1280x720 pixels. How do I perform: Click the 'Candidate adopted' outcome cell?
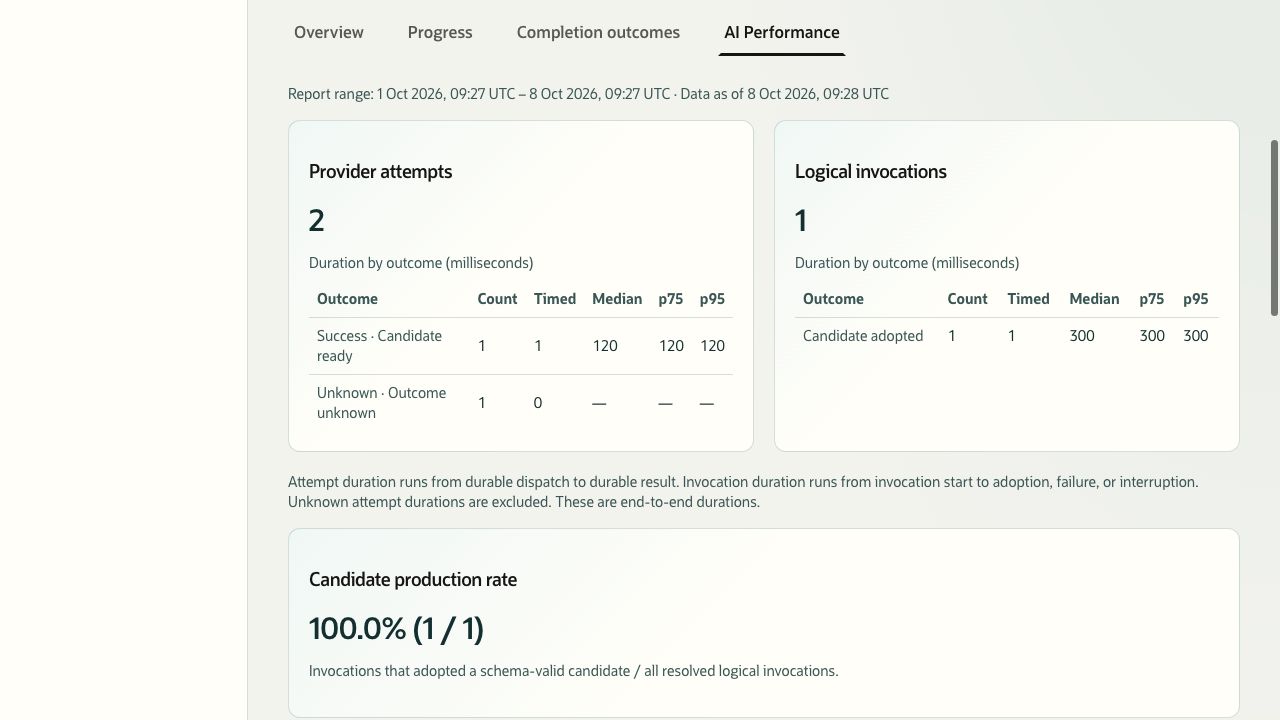tap(863, 336)
